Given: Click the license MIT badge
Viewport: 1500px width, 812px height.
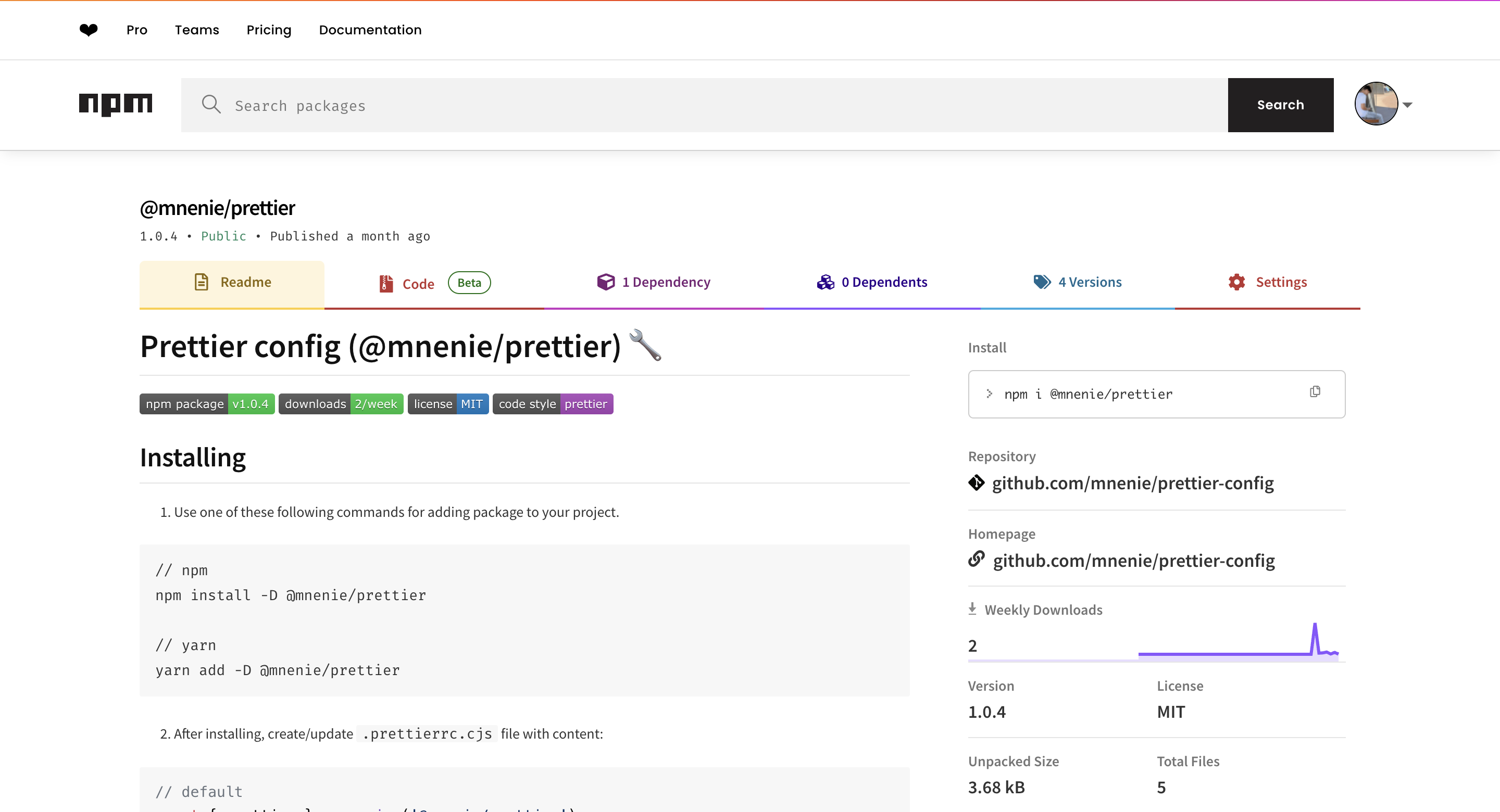Looking at the screenshot, I should (448, 404).
